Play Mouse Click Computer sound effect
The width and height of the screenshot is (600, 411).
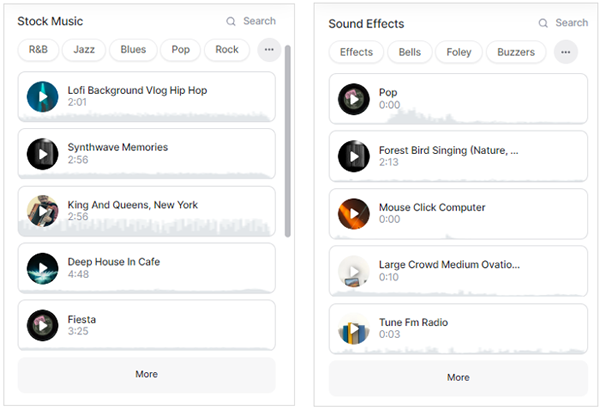pos(354,214)
